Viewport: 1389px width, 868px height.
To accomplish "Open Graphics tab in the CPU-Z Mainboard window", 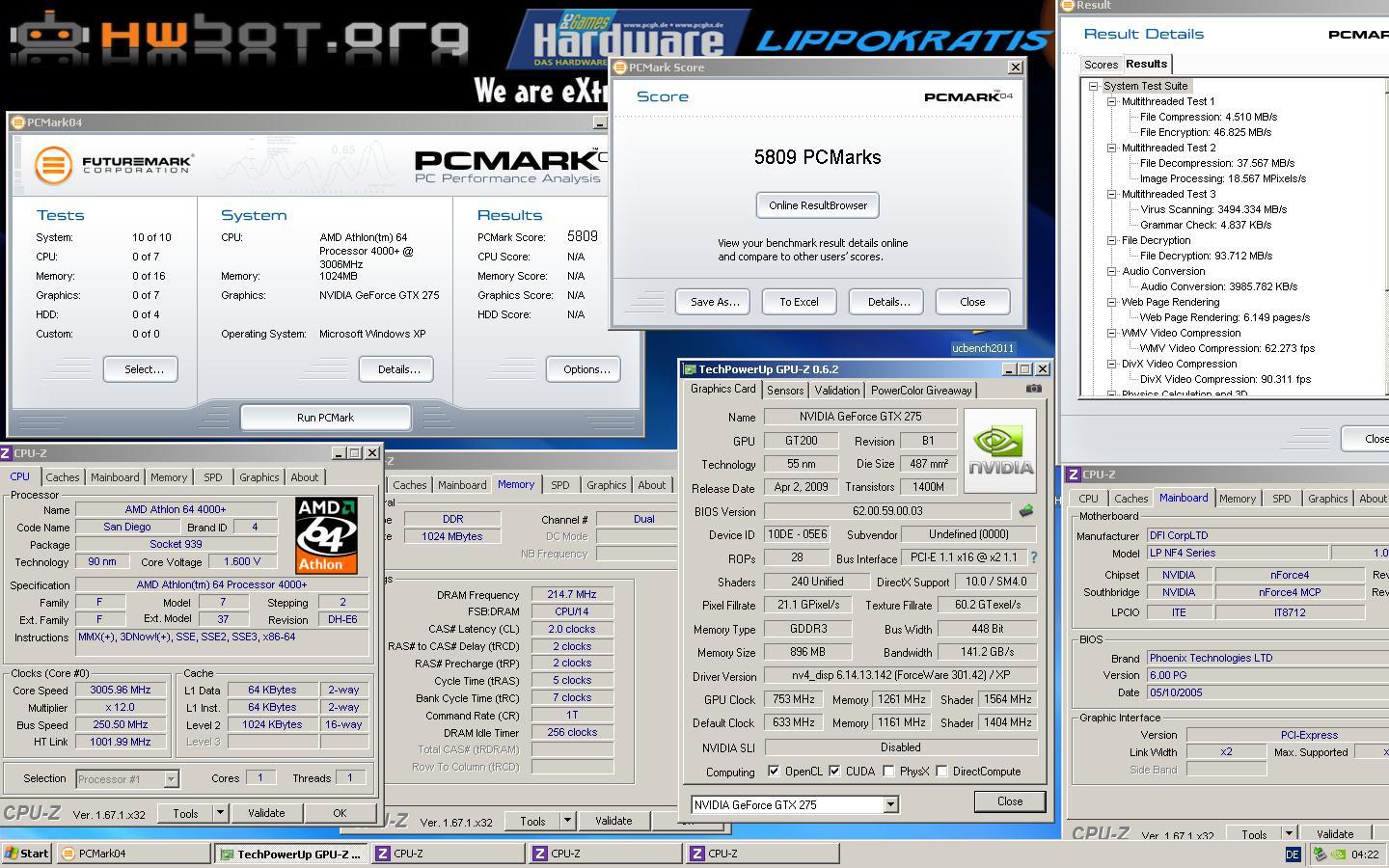I will point(1327,499).
